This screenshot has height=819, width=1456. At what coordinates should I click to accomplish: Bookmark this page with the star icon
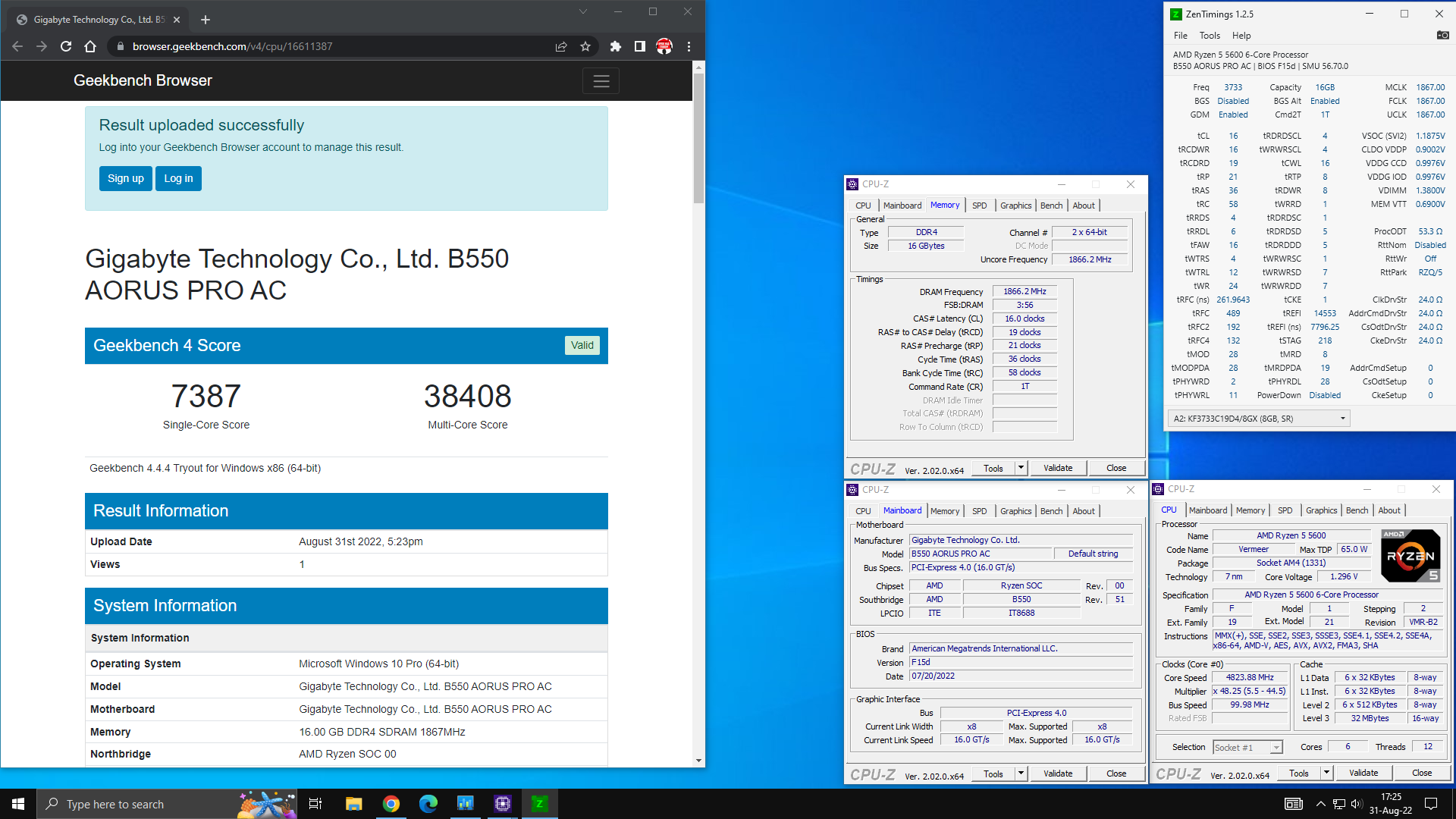(585, 46)
